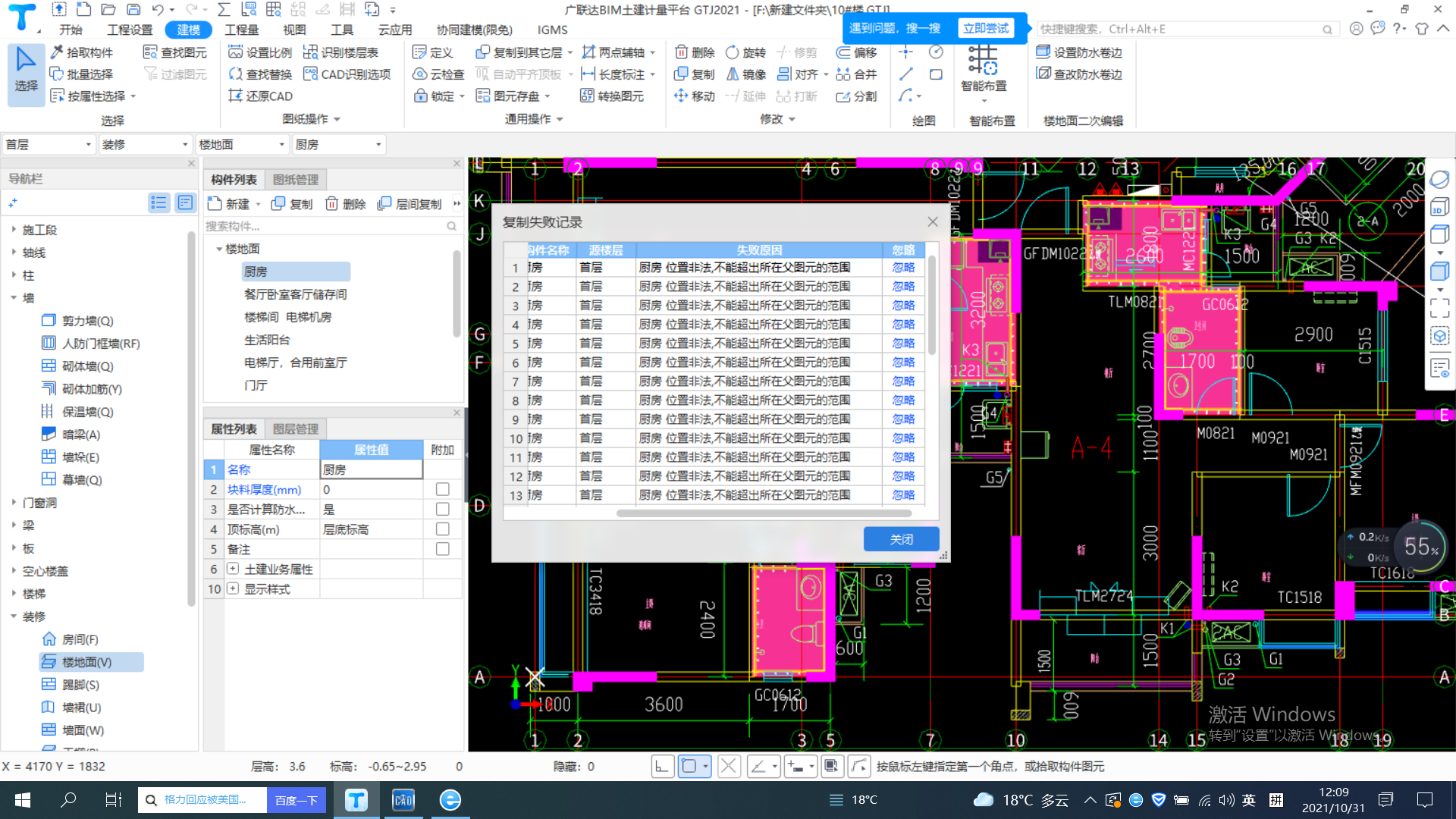
Task: Select the 镜像 mirror tool
Action: tap(746, 74)
